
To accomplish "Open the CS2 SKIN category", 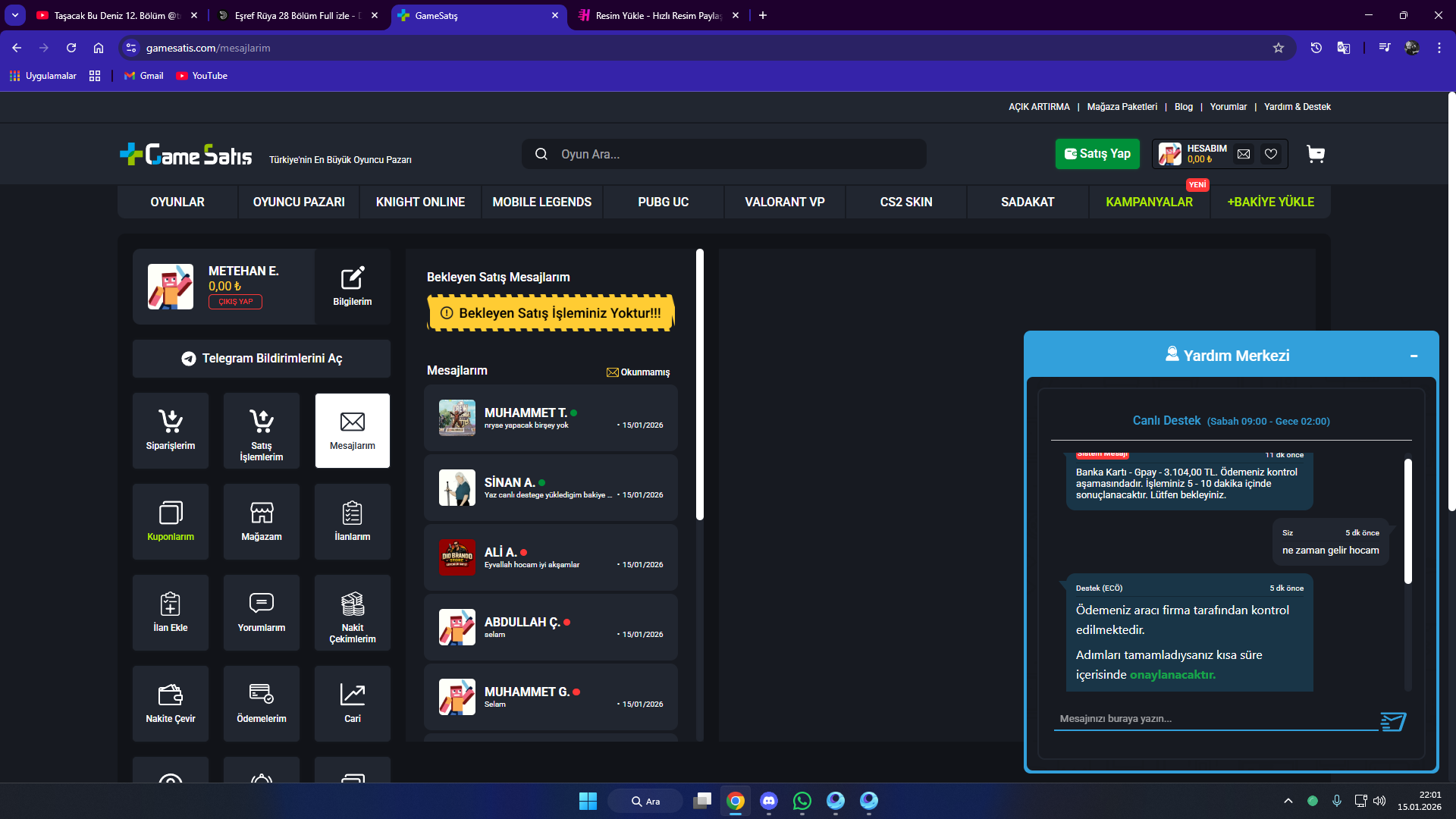I will tap(906, 202).
